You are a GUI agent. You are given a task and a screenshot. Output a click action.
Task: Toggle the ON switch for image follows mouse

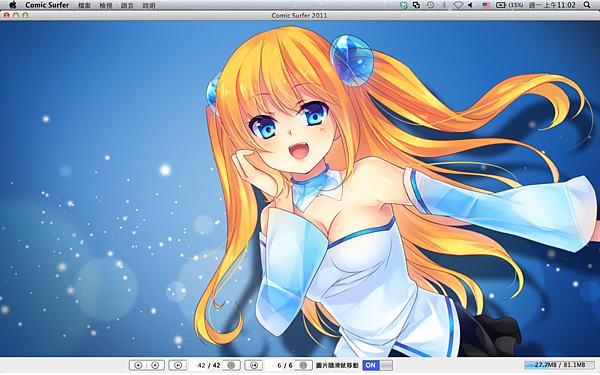click(x=377, y=365)
